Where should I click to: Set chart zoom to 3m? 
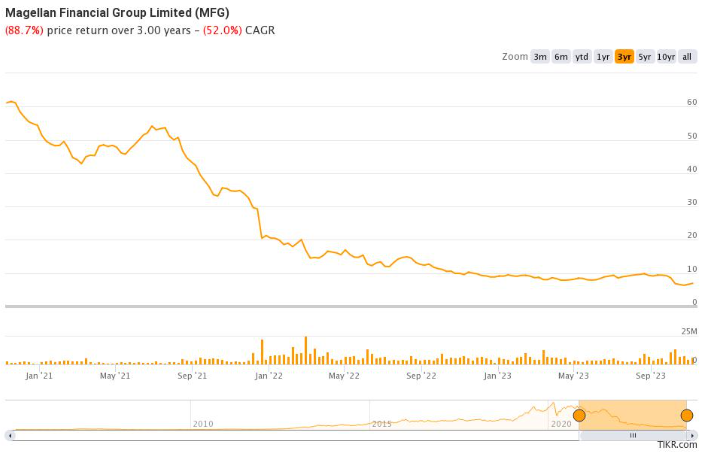[540, 57]
